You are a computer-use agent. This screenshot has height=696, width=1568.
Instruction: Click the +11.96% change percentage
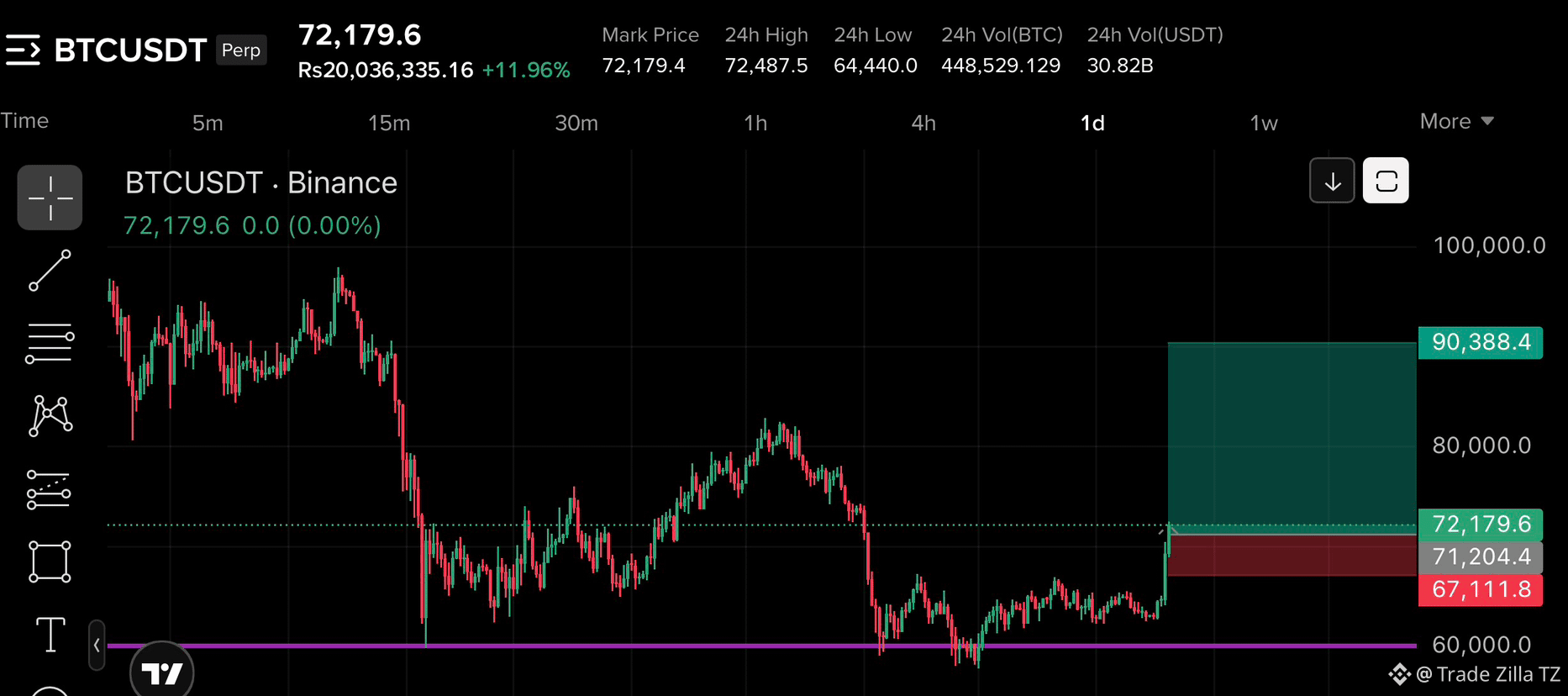(x=526, y=70)
